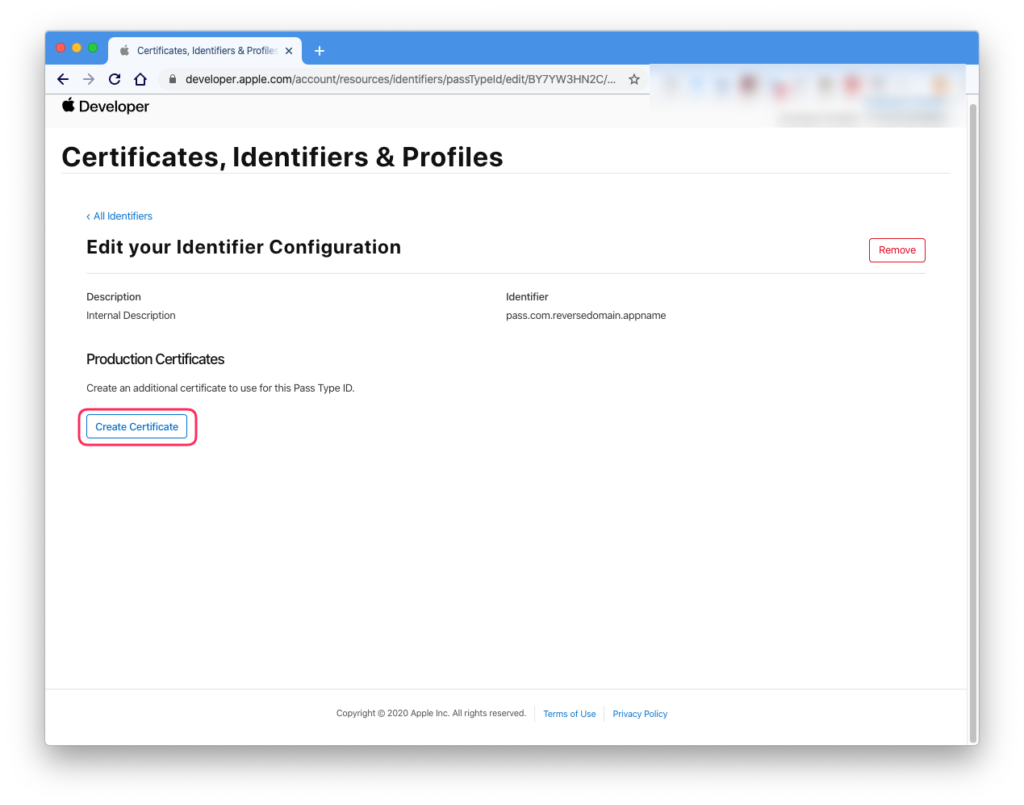Click the Copyright 2020 Apple Inc. text
Image resolution: width=1024 pixels, height=805 pixels.
[431, 713]
